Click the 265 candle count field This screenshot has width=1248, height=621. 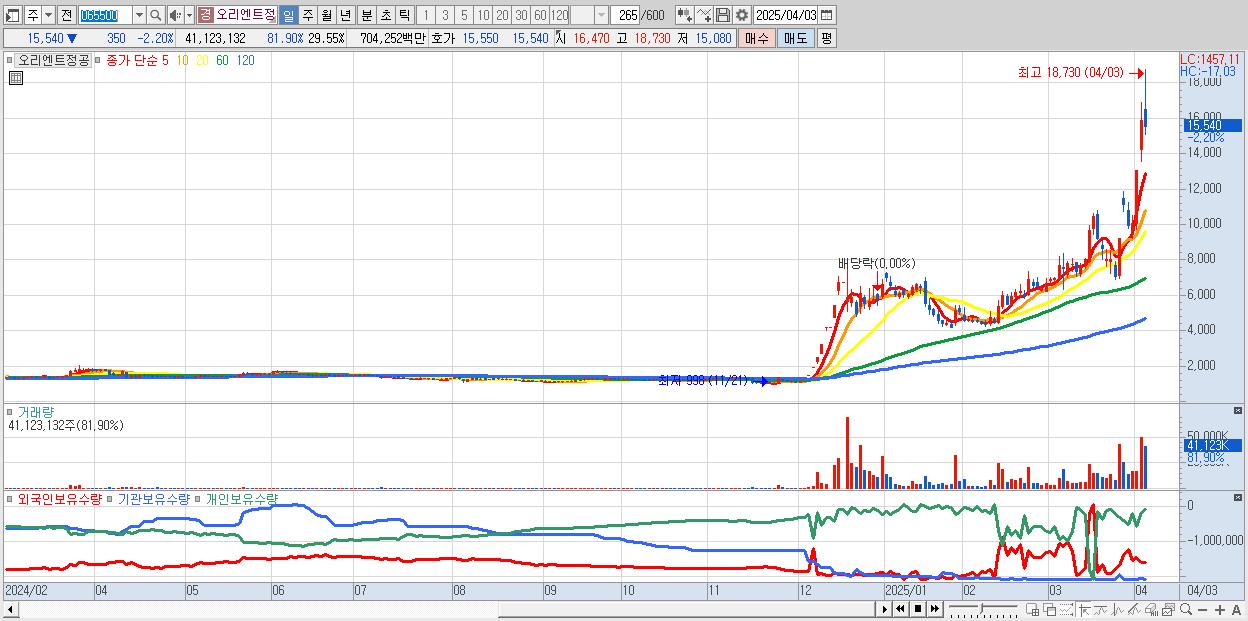tap(626, 15)
